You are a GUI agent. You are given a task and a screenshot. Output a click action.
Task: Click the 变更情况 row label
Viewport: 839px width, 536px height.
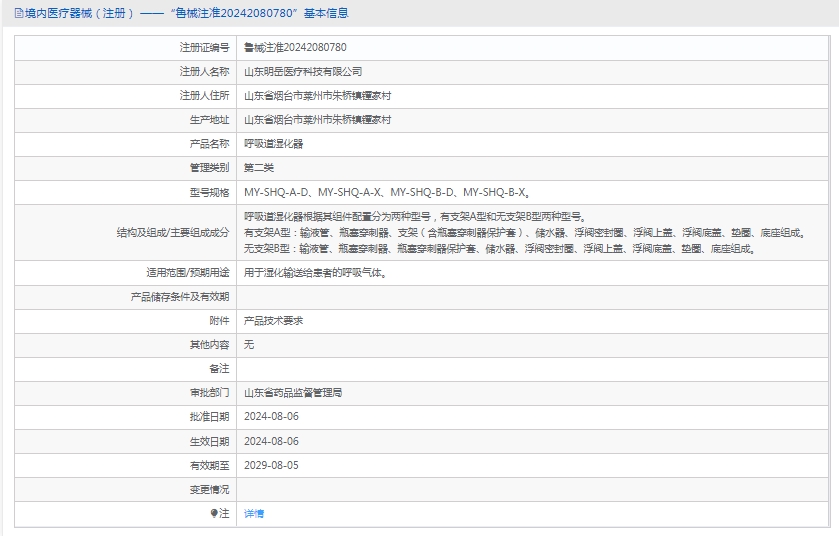(209, 489)
